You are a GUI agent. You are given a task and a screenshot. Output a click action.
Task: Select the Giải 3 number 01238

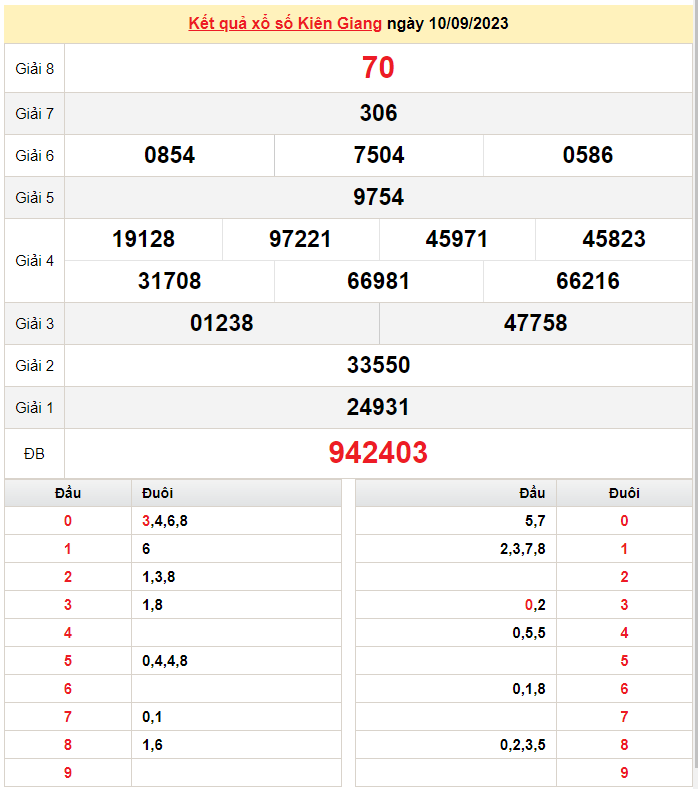pos(222,323)
